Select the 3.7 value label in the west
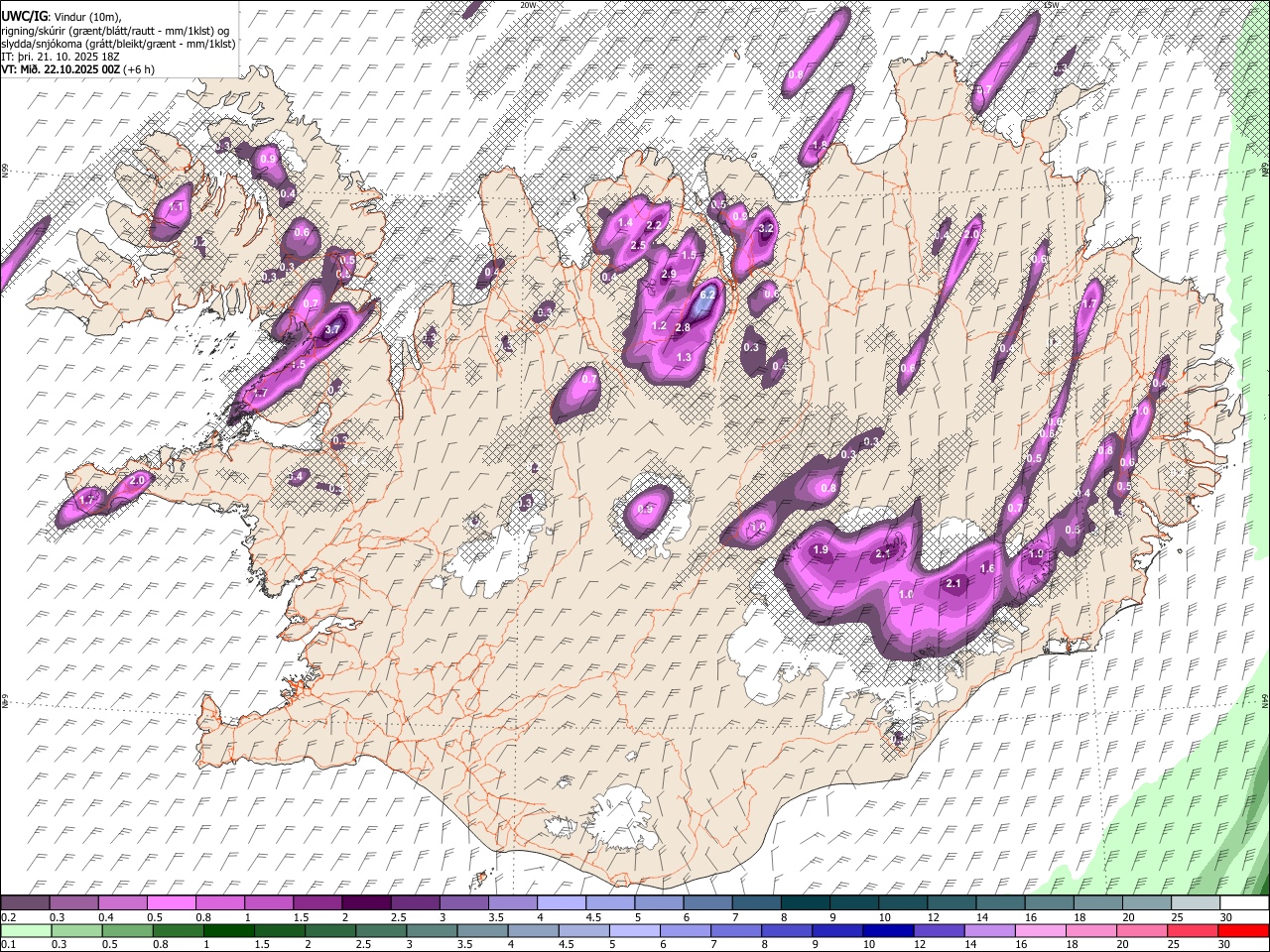This screenshot has height=952, width=1270. tap(332, 330)
